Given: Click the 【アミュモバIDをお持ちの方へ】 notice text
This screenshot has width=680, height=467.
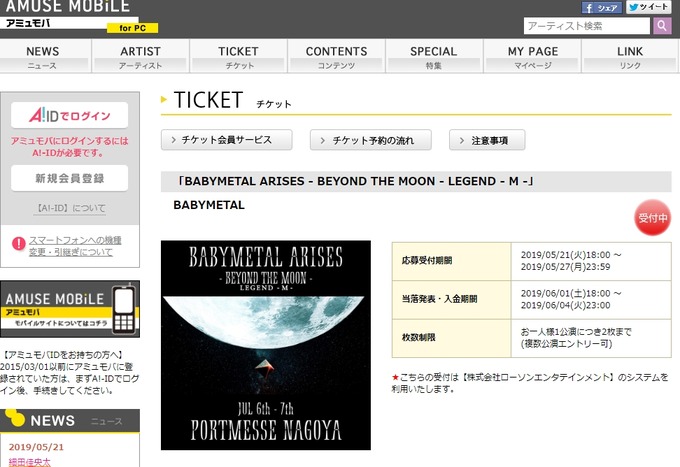Looking at the screenshot, I should 69,373.
